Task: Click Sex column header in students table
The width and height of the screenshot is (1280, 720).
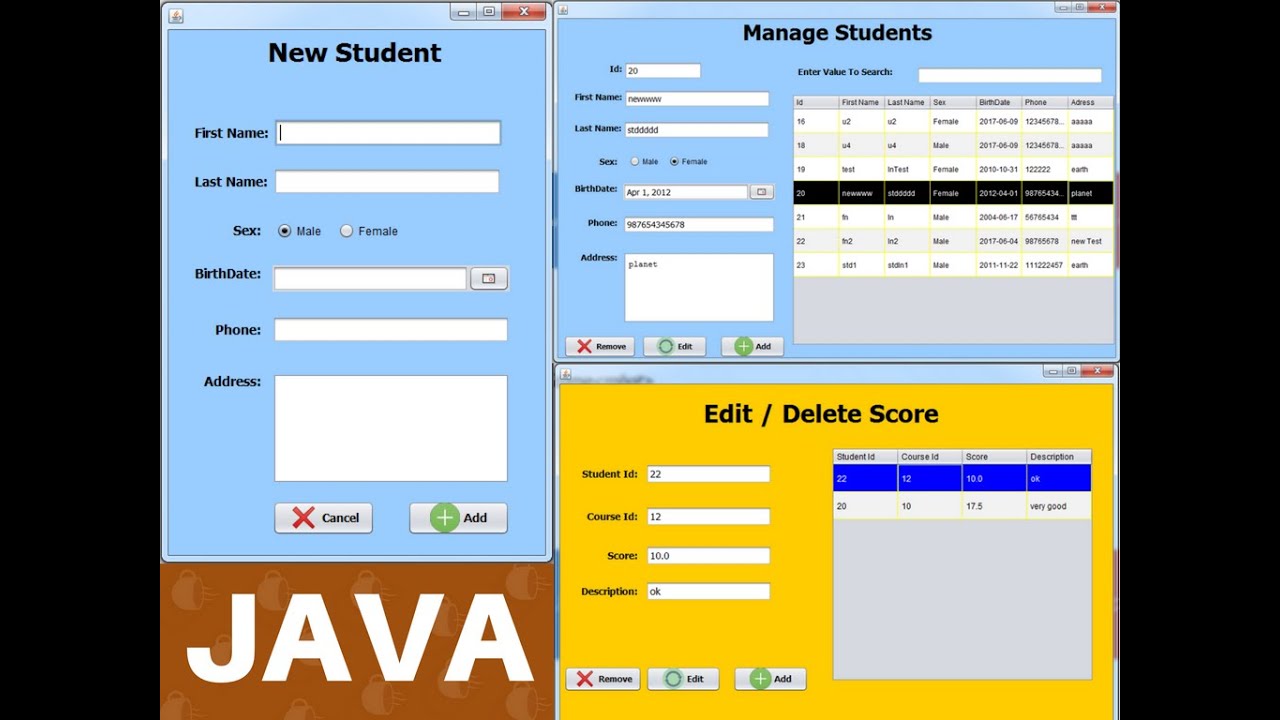Action: [953, 102]
